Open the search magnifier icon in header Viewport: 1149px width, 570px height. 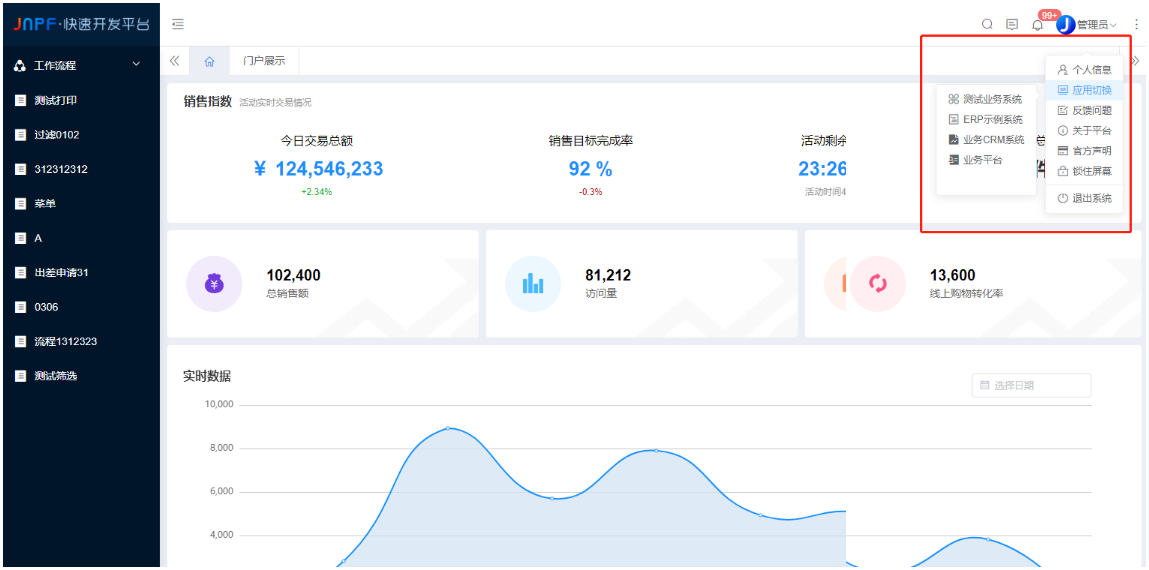click(x=987, y=24)
